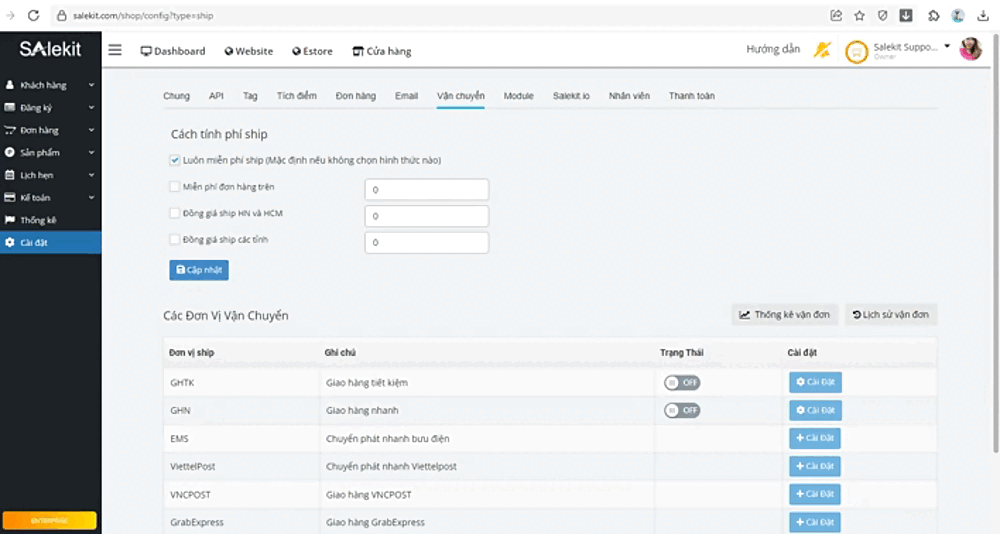The image size is (1000, 534).
Task: Open the Đơn hàng settings tab
Action: click(355, 96)
